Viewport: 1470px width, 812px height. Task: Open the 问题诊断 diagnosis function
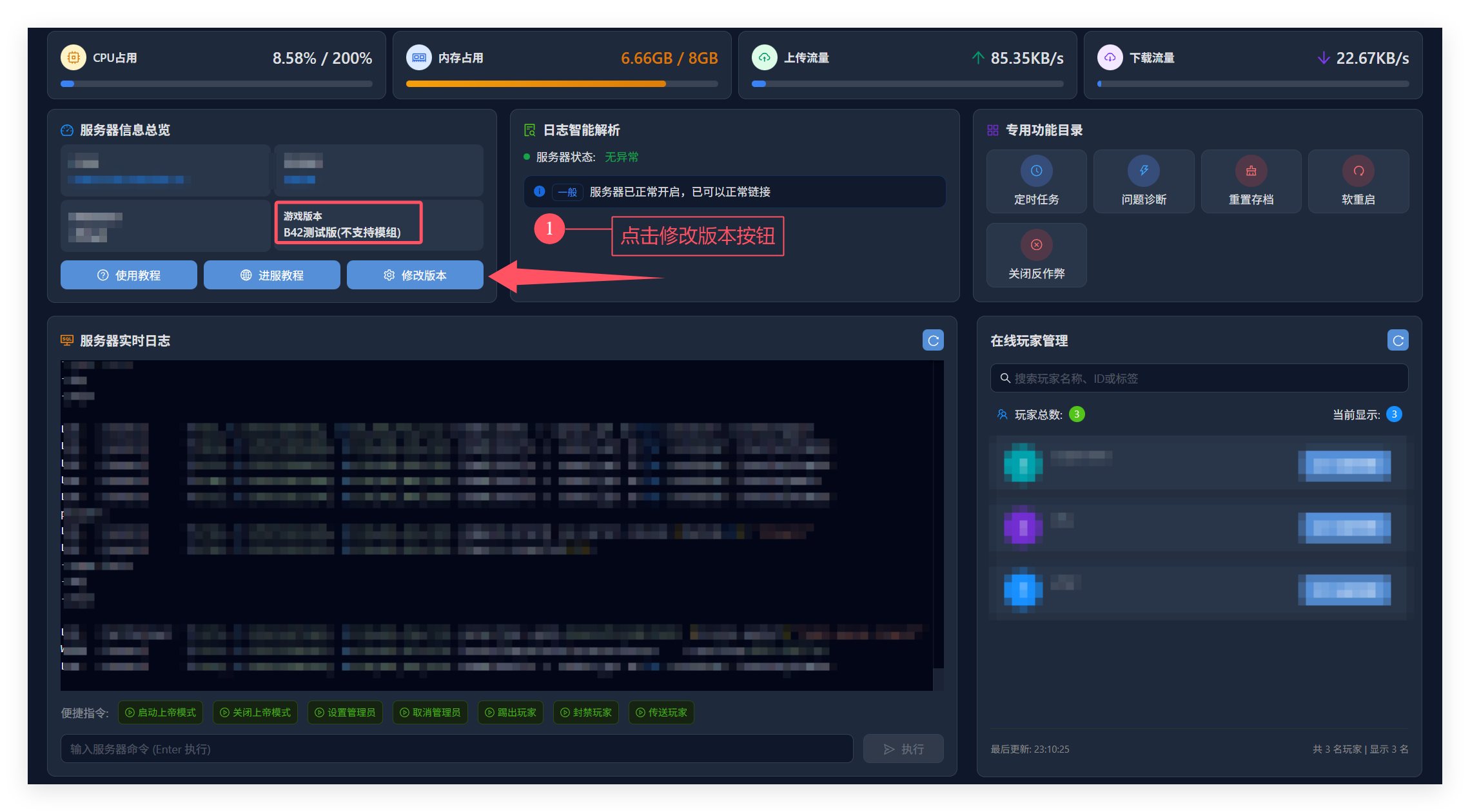pyautogui.click(x=1143, y=182)
